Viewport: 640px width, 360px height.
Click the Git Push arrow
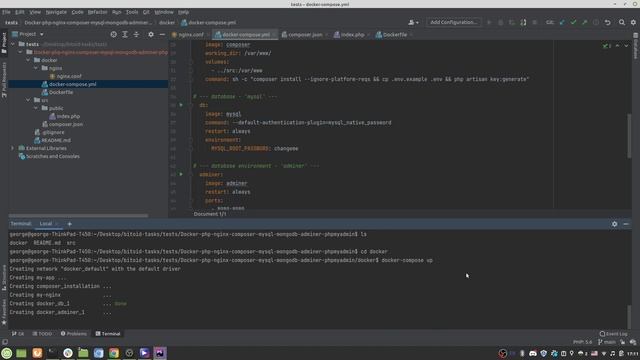point(584,22)
